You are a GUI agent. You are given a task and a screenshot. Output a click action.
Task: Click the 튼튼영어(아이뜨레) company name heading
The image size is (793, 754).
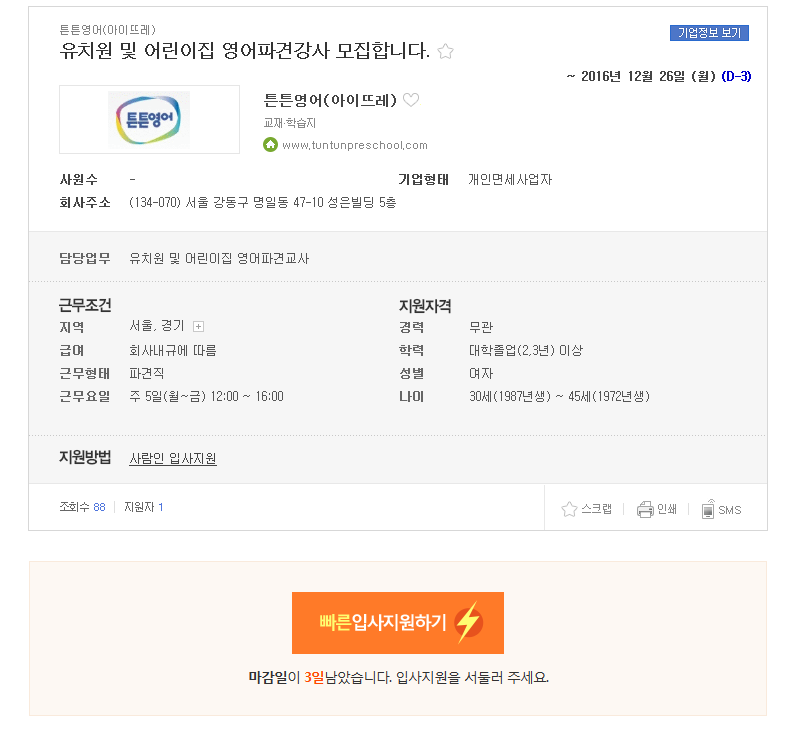[330, 100]
